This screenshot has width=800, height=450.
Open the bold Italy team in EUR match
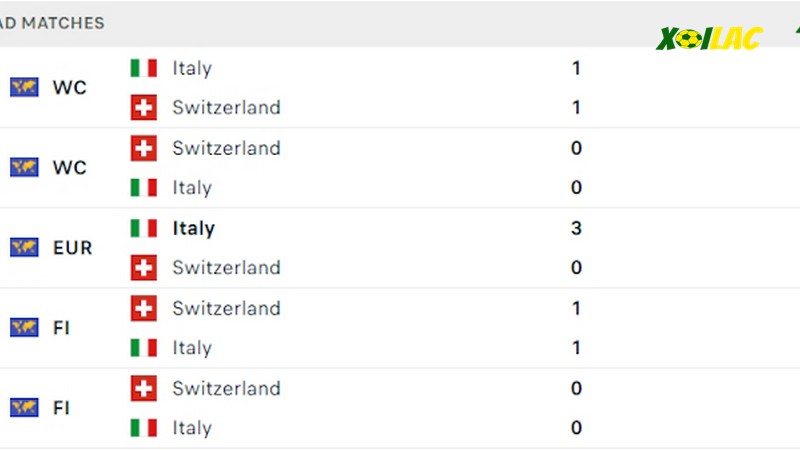point(193,228)
